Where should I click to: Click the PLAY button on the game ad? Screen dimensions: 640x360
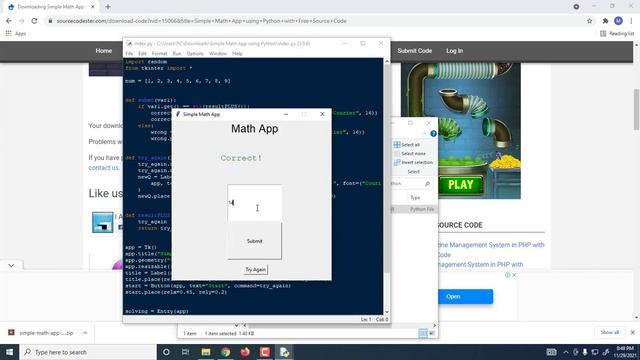coord(461,185)
